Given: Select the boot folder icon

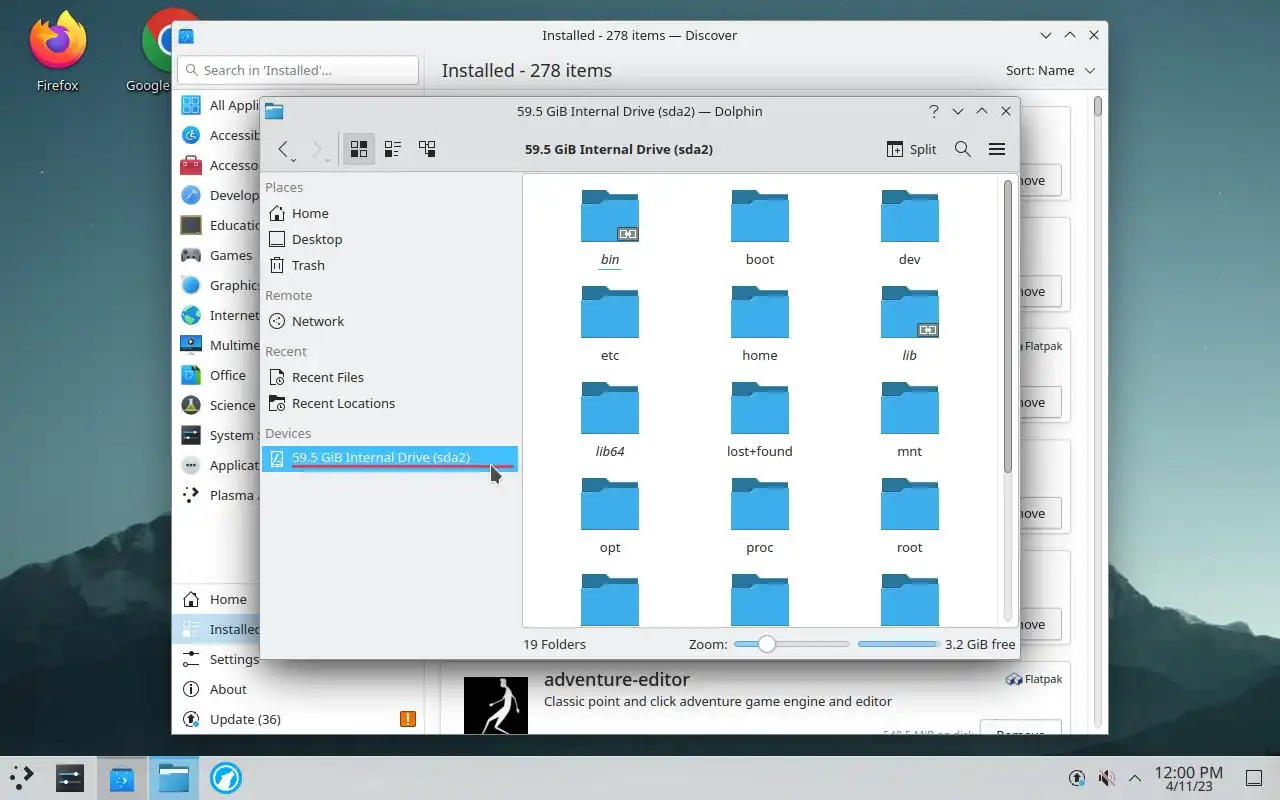Looking at the screenshot, I should (760, 216).
